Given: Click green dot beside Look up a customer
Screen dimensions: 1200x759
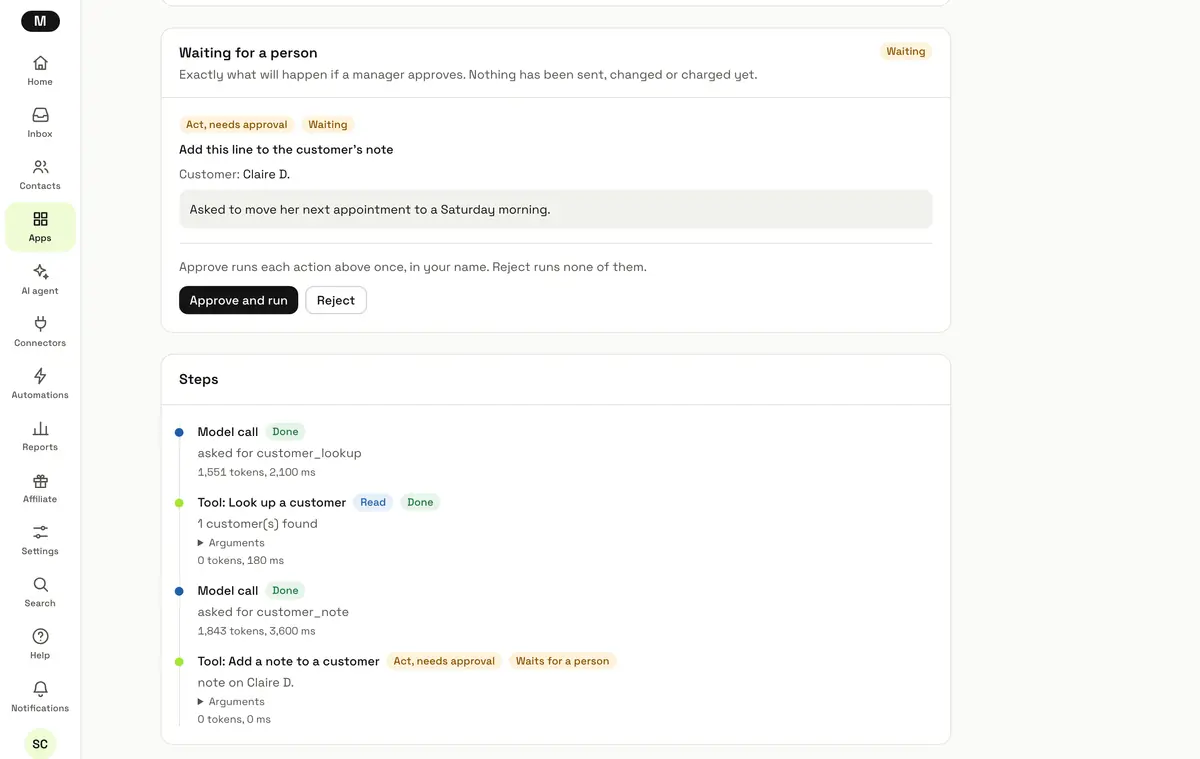Looking at the screenshot, I should [x=179, y=503].
